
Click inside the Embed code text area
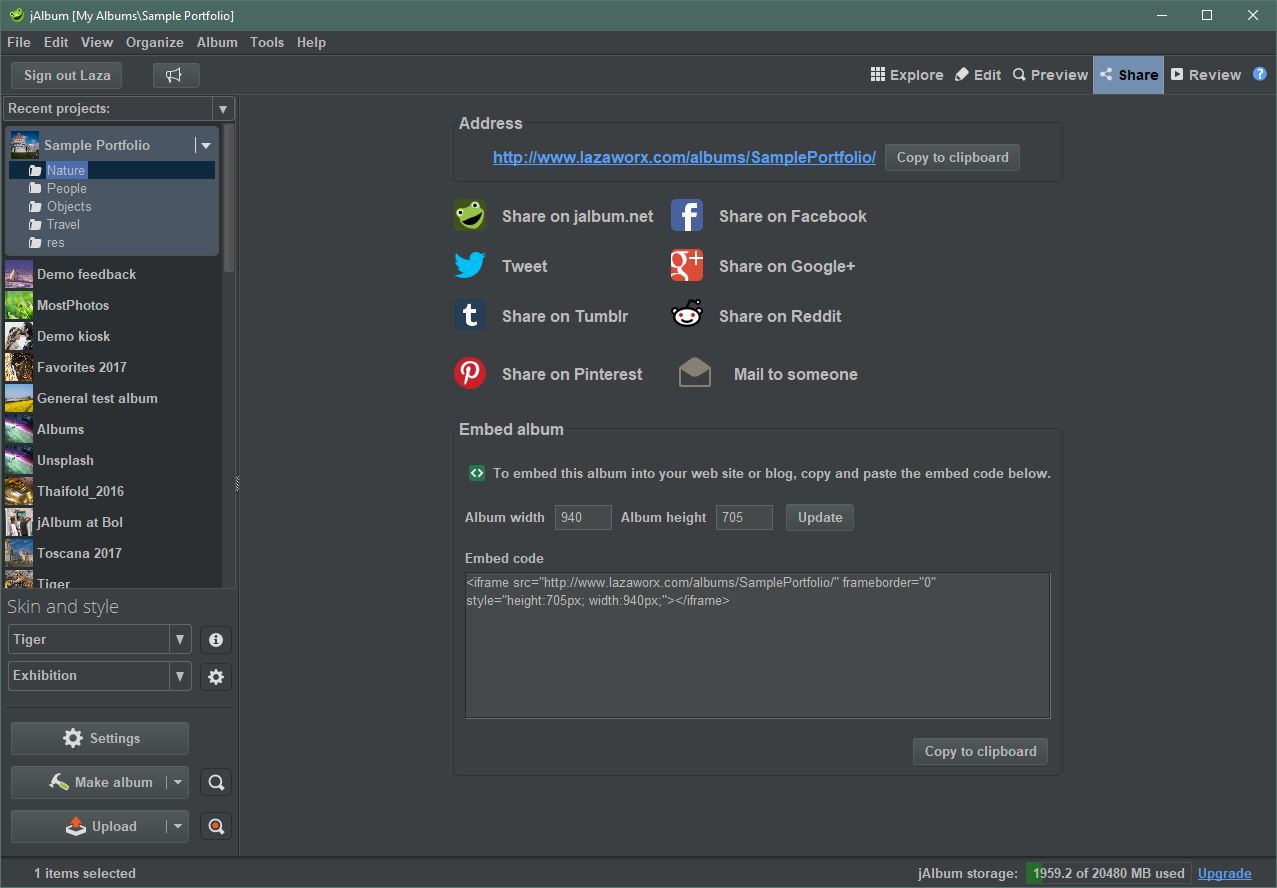point(758,645)
